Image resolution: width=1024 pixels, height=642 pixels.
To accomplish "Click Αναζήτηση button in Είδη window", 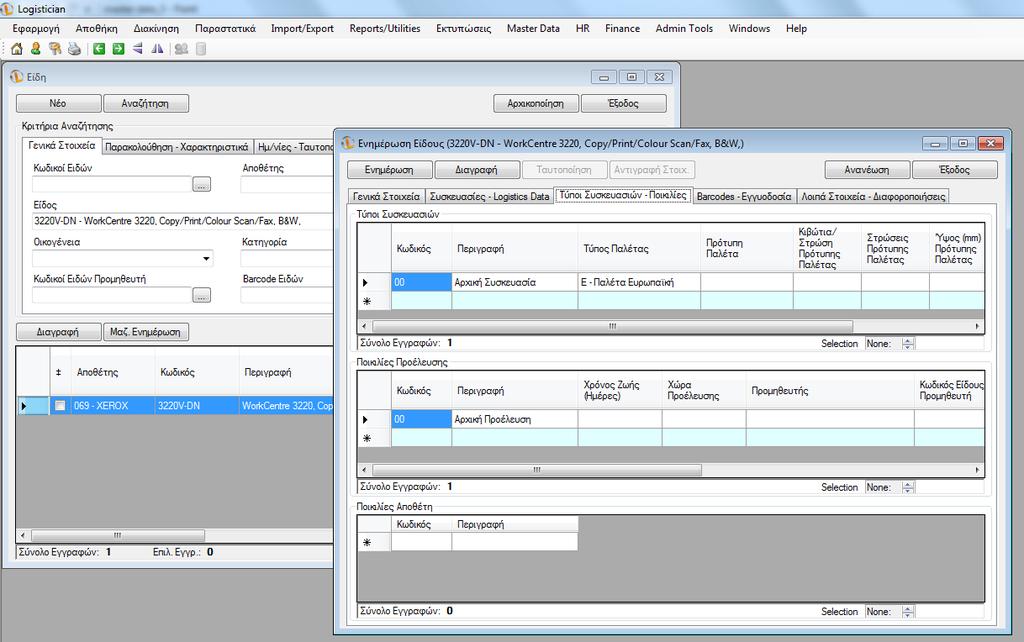I will (x=146, y=103).
